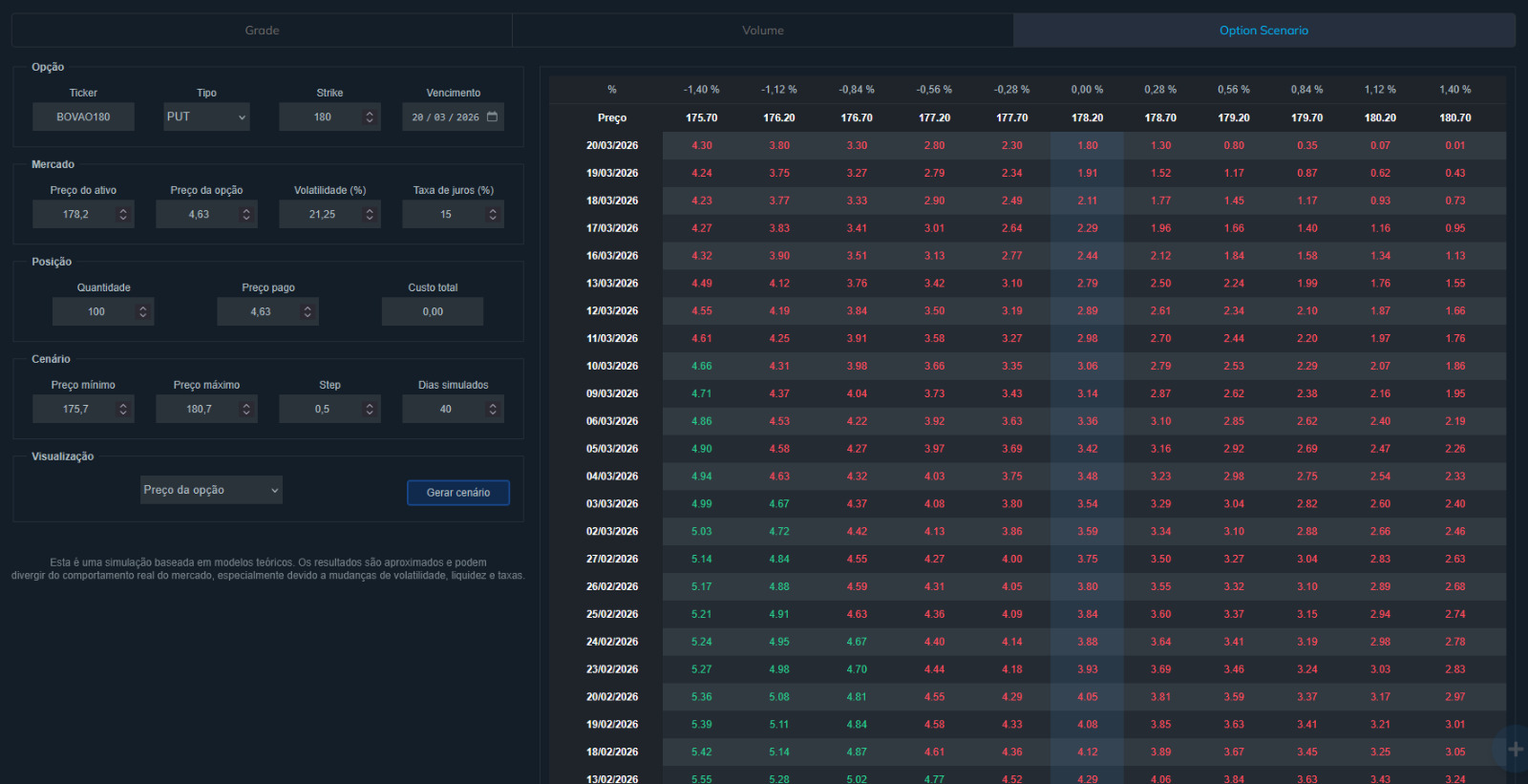Click the Step spinner arrows
This screenshot has width=1528, height=784.
(x=370, y=409)
